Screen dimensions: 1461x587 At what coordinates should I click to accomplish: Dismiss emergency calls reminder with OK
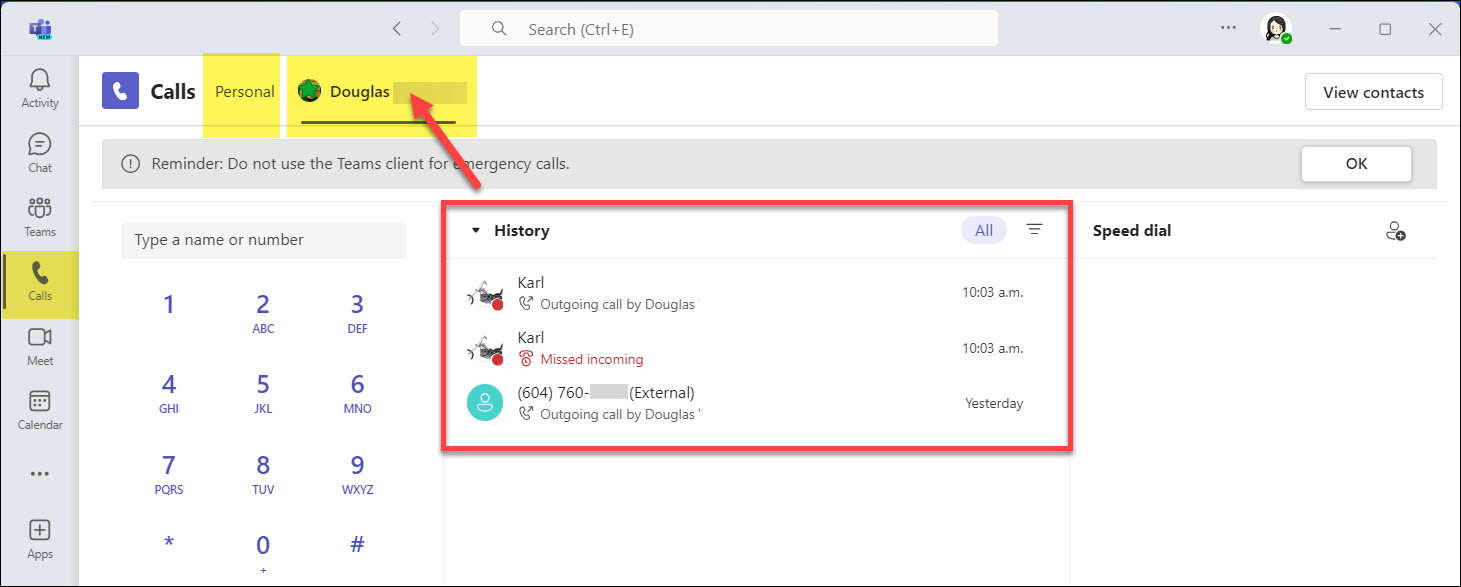pyautogui.click(x=1356, y=163)
